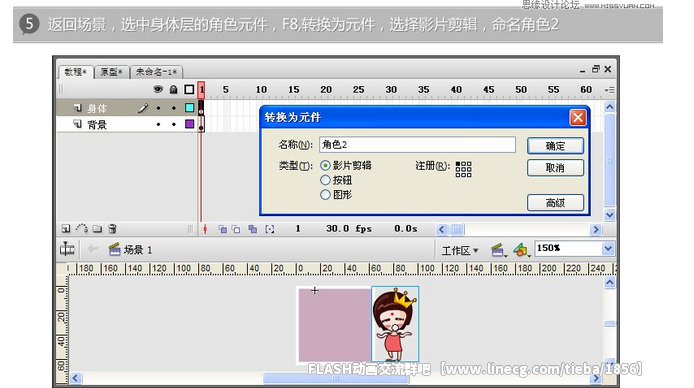
Task: Enable the Onion Skin Outlines icon
Action: [236, 229]
